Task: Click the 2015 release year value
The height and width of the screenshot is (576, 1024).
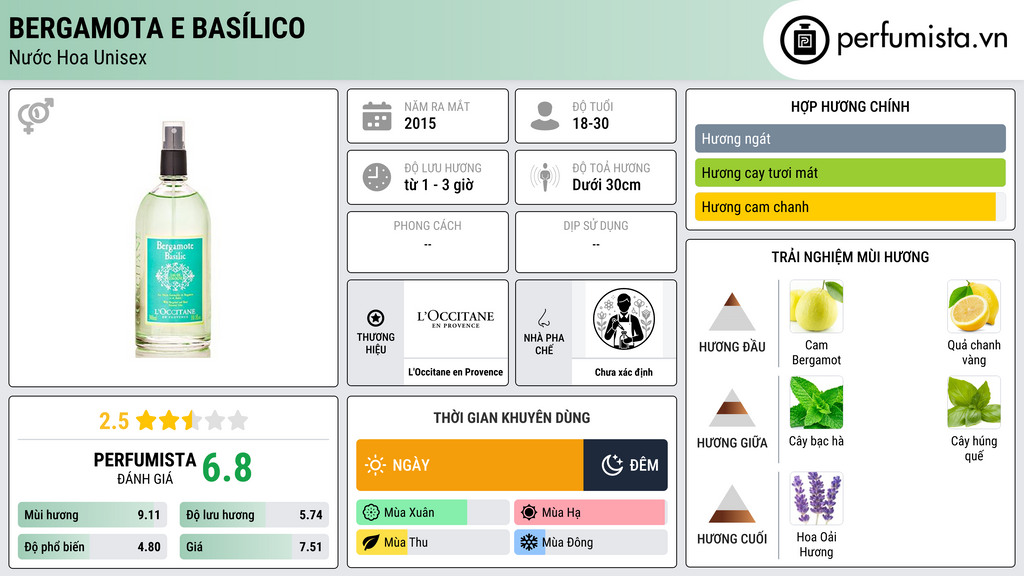Action: point(420,123)
